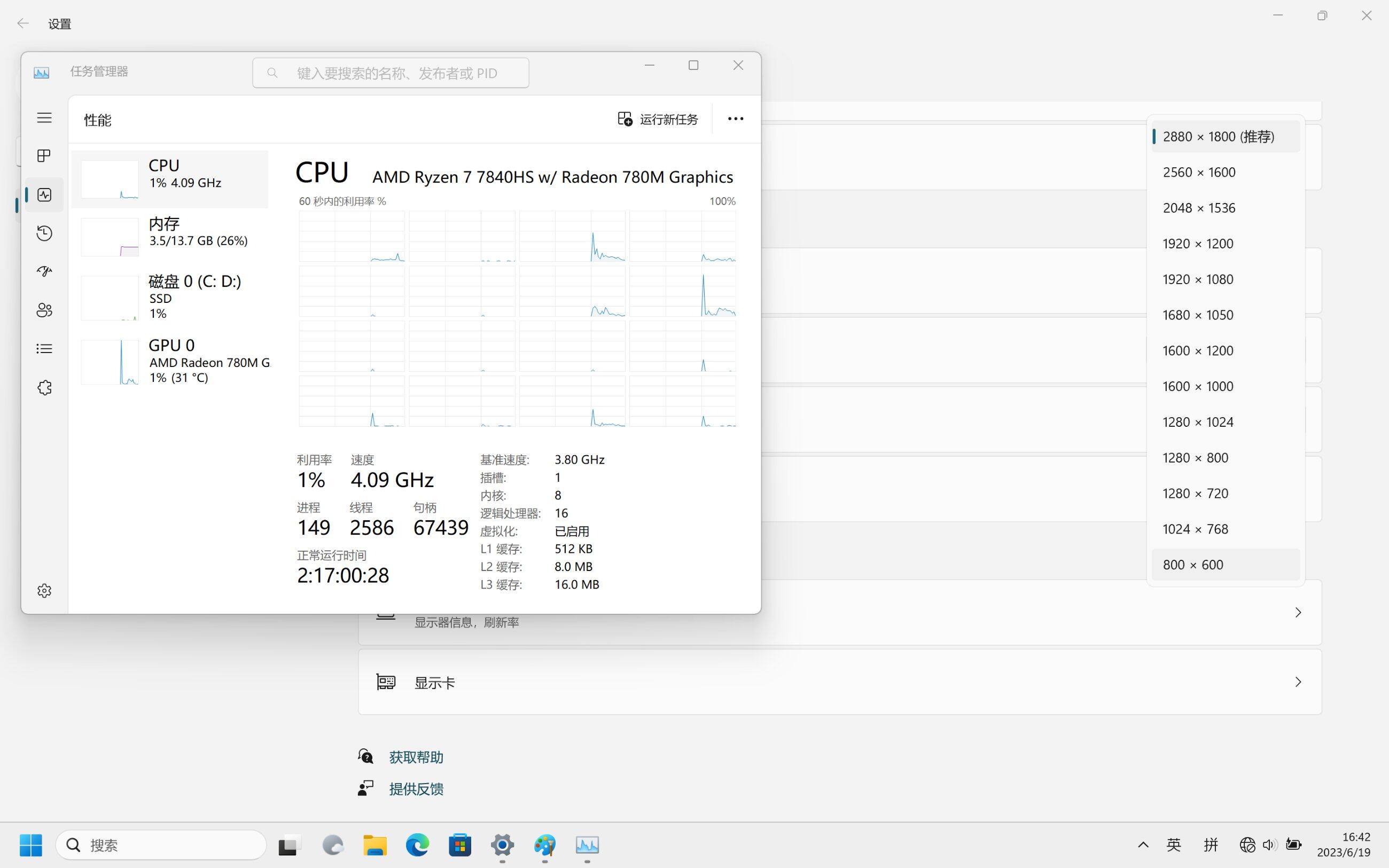Choose 1024 × 768 resolution

click(x=1226, y=529)
